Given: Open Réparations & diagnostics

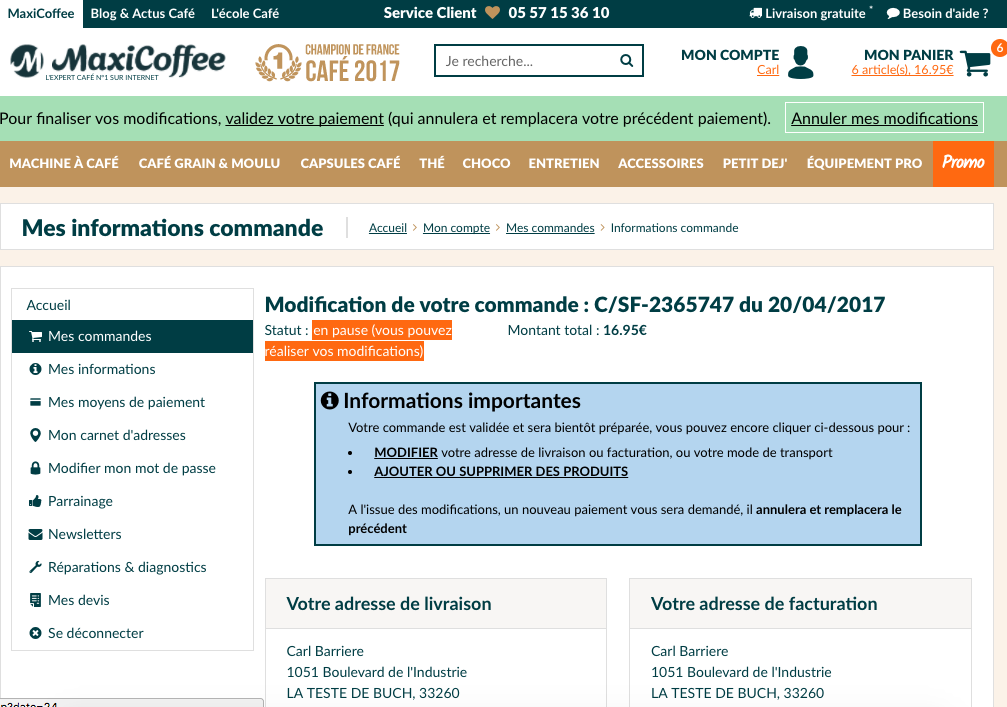Looking at the screenshot, I should 133,567.
